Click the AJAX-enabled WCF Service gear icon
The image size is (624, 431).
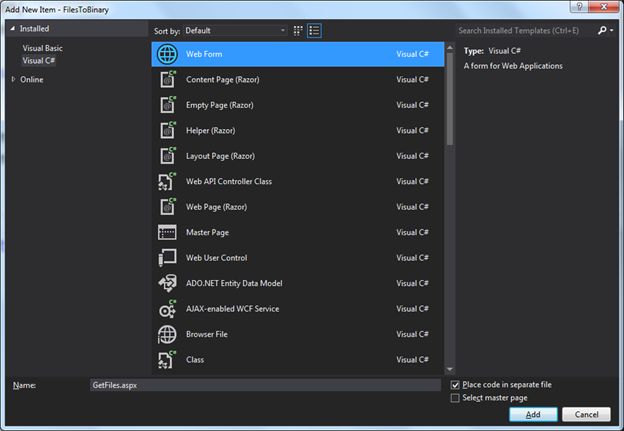click(x=167, y=309)
